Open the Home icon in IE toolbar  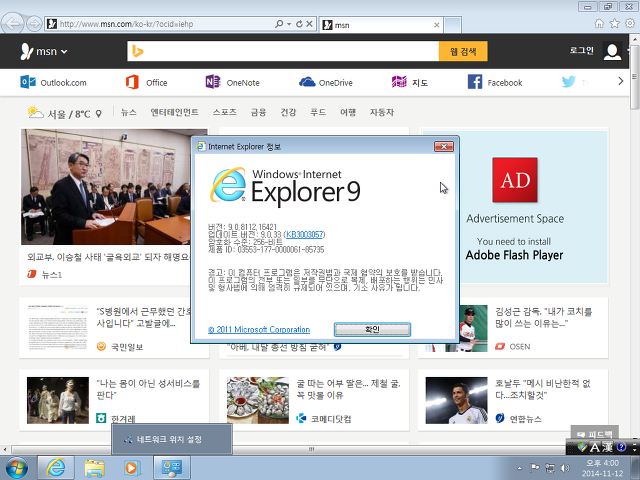(599, 24)
